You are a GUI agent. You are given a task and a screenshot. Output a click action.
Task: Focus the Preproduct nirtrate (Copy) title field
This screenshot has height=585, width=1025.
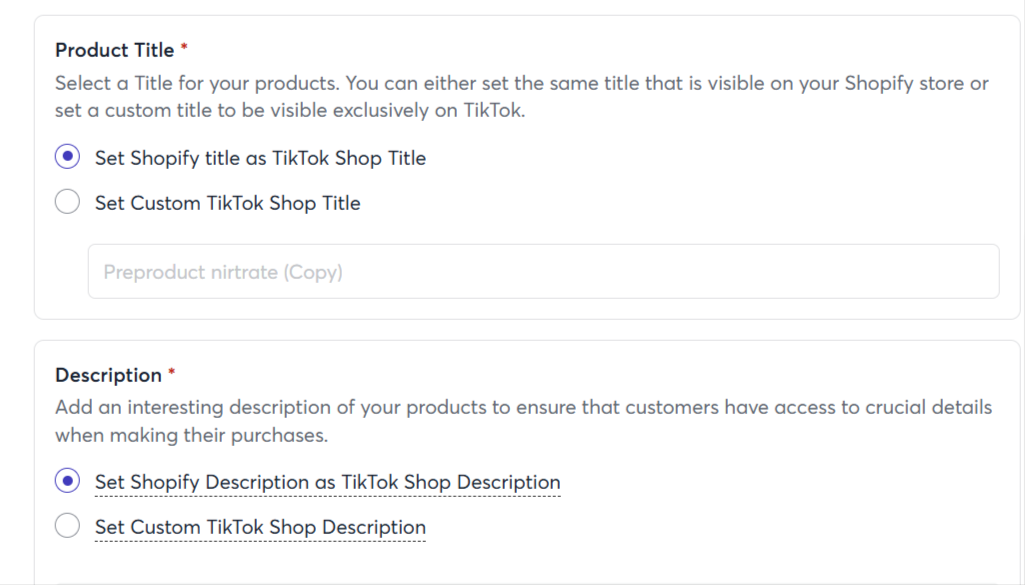543,271
